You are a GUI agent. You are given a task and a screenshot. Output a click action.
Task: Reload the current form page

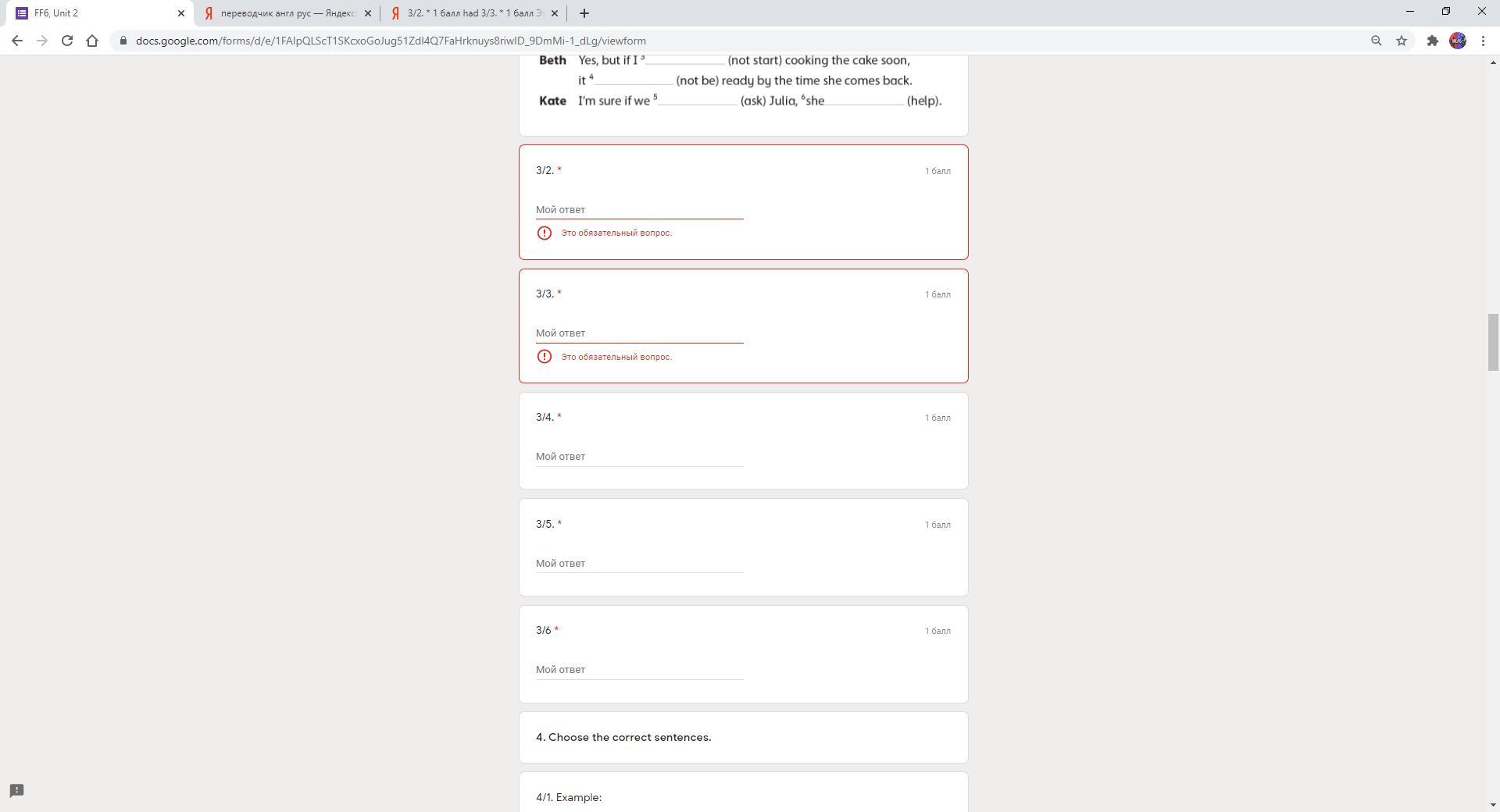(67, 41)
